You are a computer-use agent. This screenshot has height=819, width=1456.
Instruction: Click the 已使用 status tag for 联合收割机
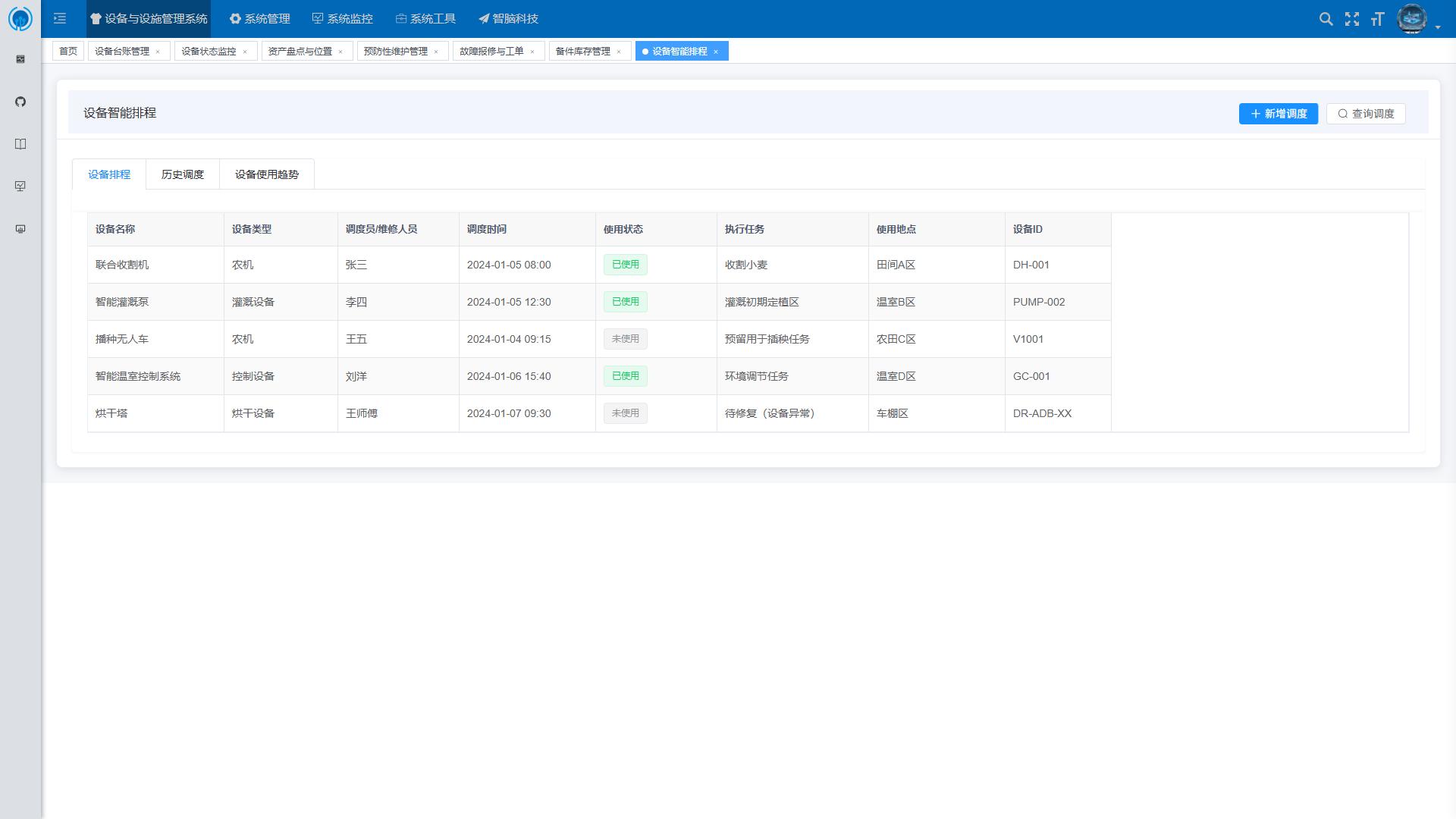[625, 265]
